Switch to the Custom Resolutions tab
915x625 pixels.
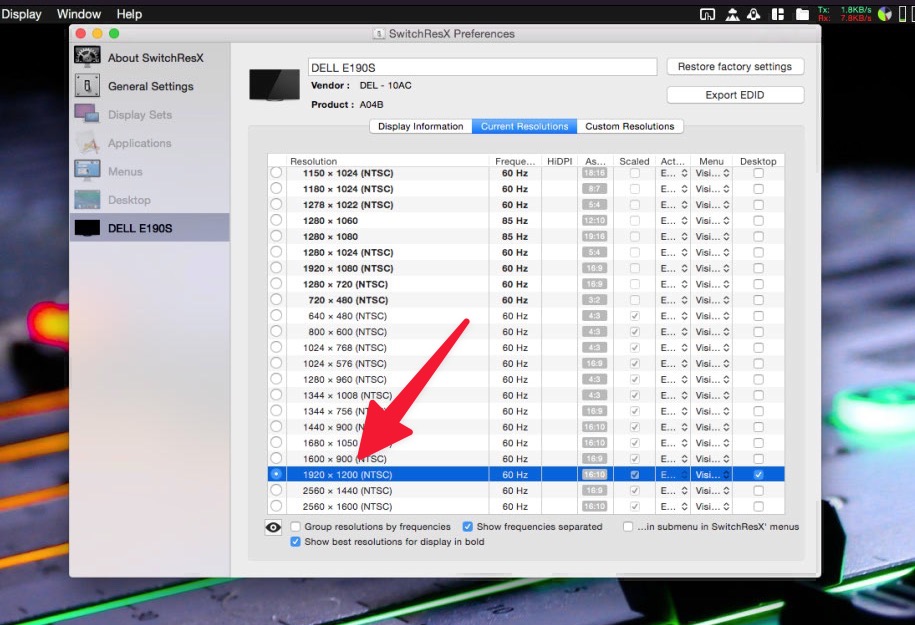(x=630, y=127)
